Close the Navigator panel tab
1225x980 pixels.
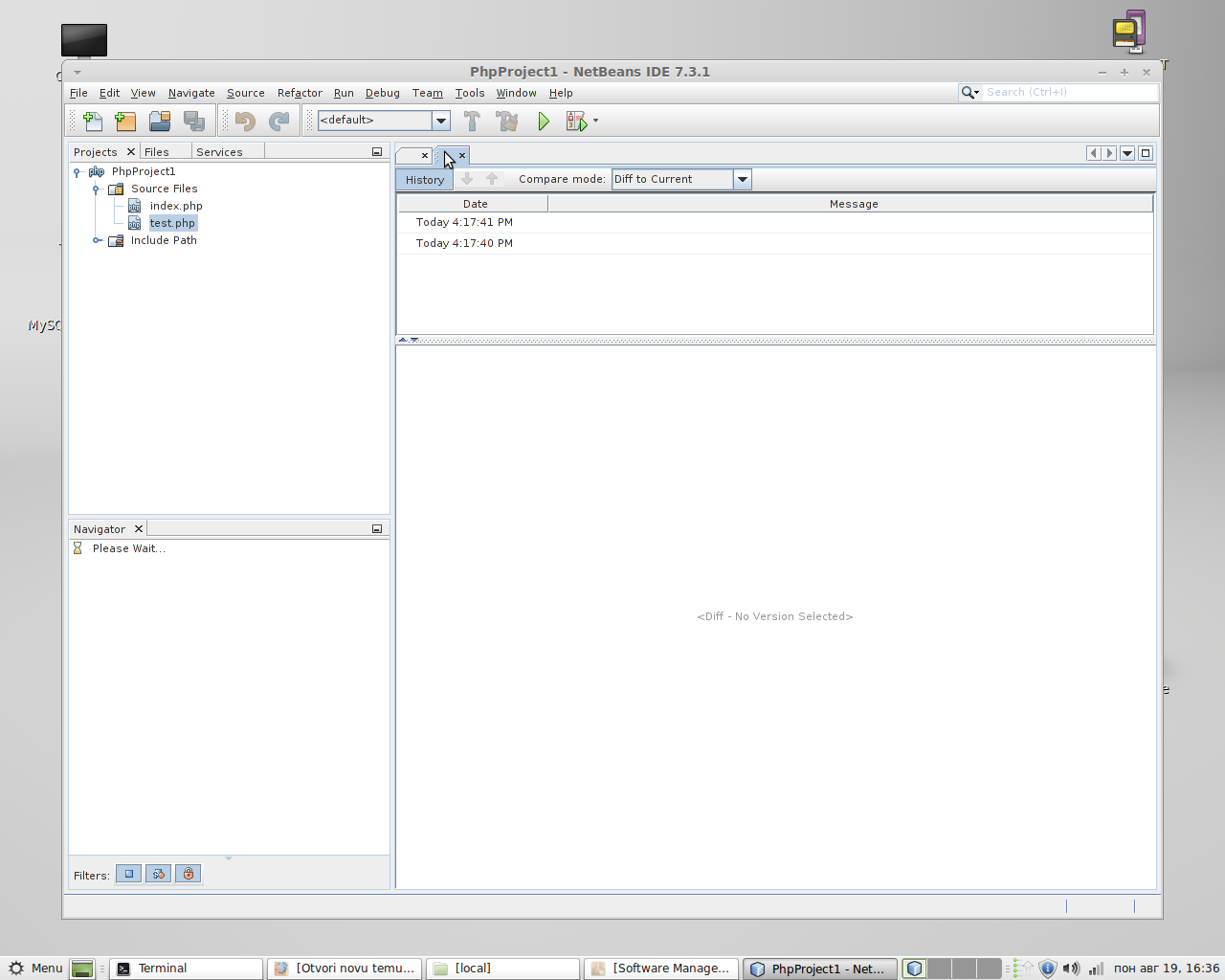(139, 529)
